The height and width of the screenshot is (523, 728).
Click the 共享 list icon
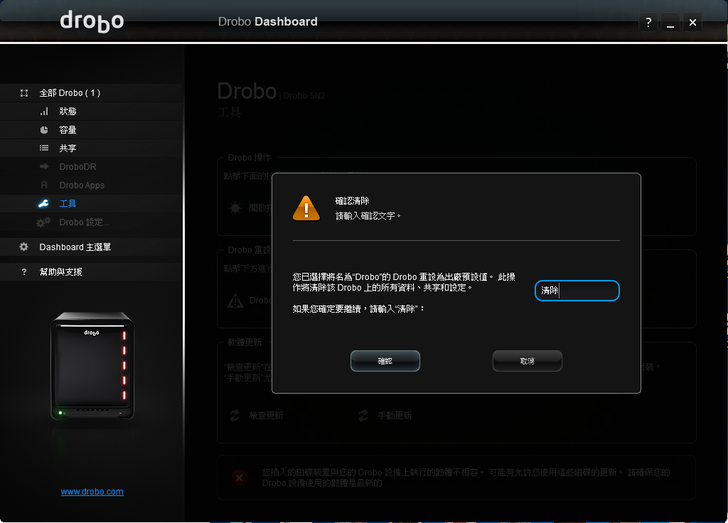pyautogui.click(x=44, y=148)
